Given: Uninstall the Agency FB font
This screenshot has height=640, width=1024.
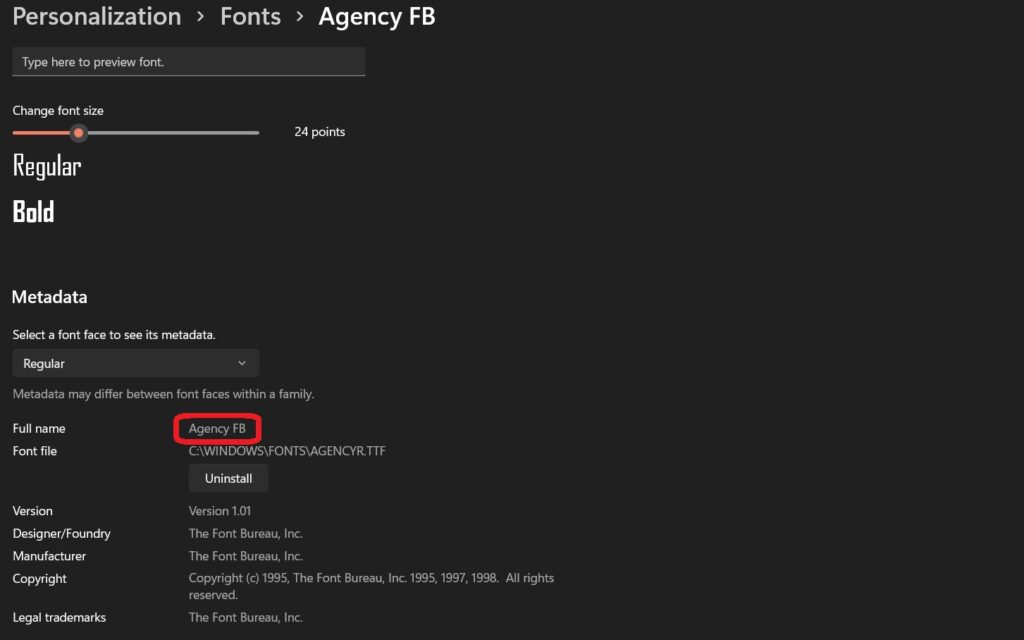Looking at the screenshot, I should click(228, 478).
